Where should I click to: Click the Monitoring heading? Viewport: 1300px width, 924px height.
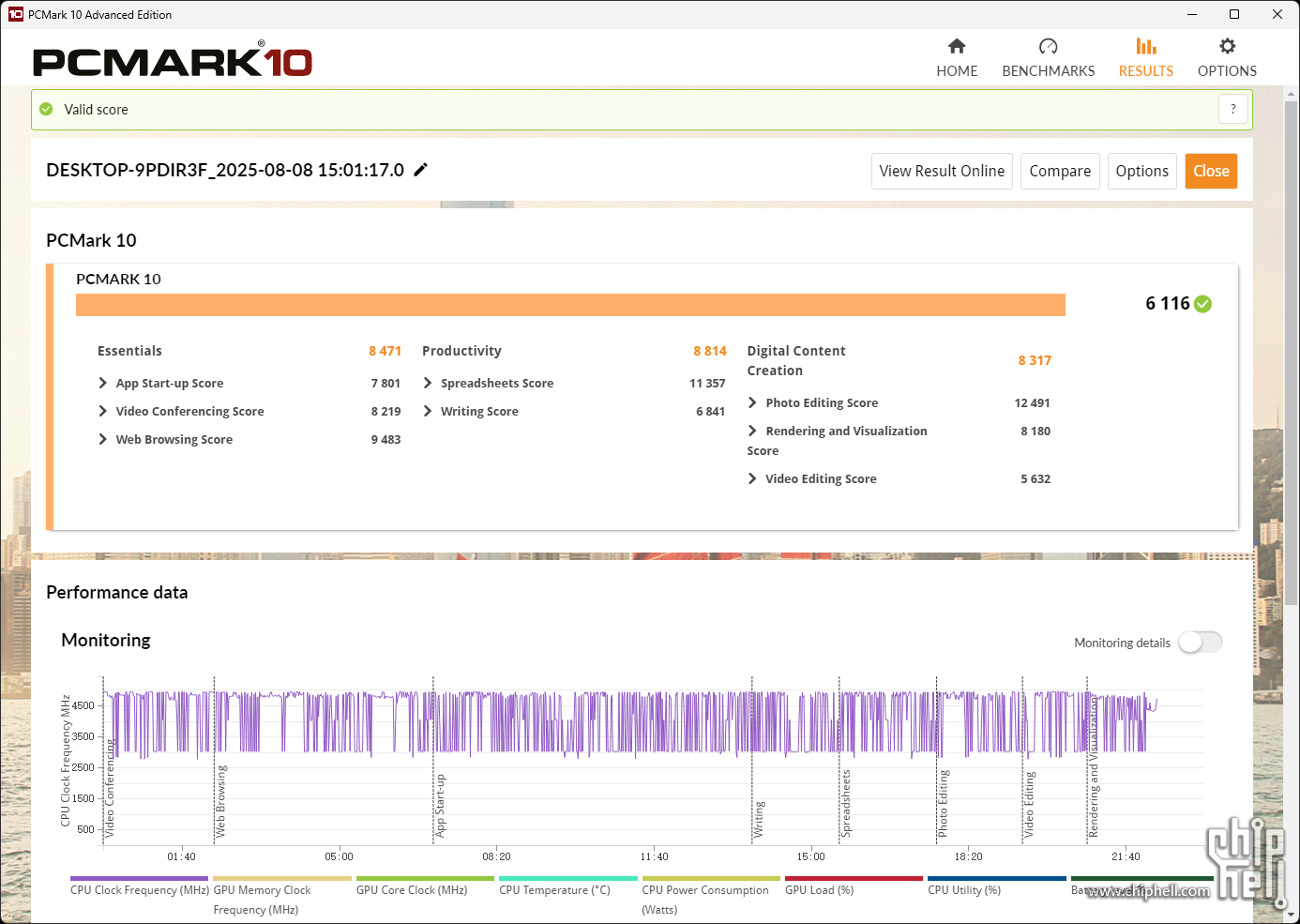click(x=106, y=640)
